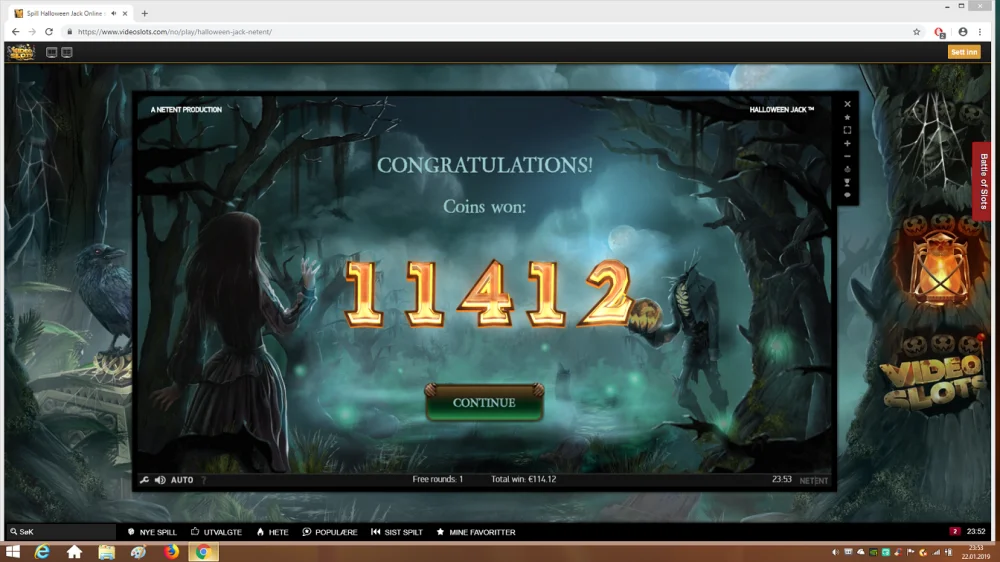Viewport: 1000px width, 562px height.
Task: Open the chat bubble icon in side panel
Action: click(x=848, y=195)
